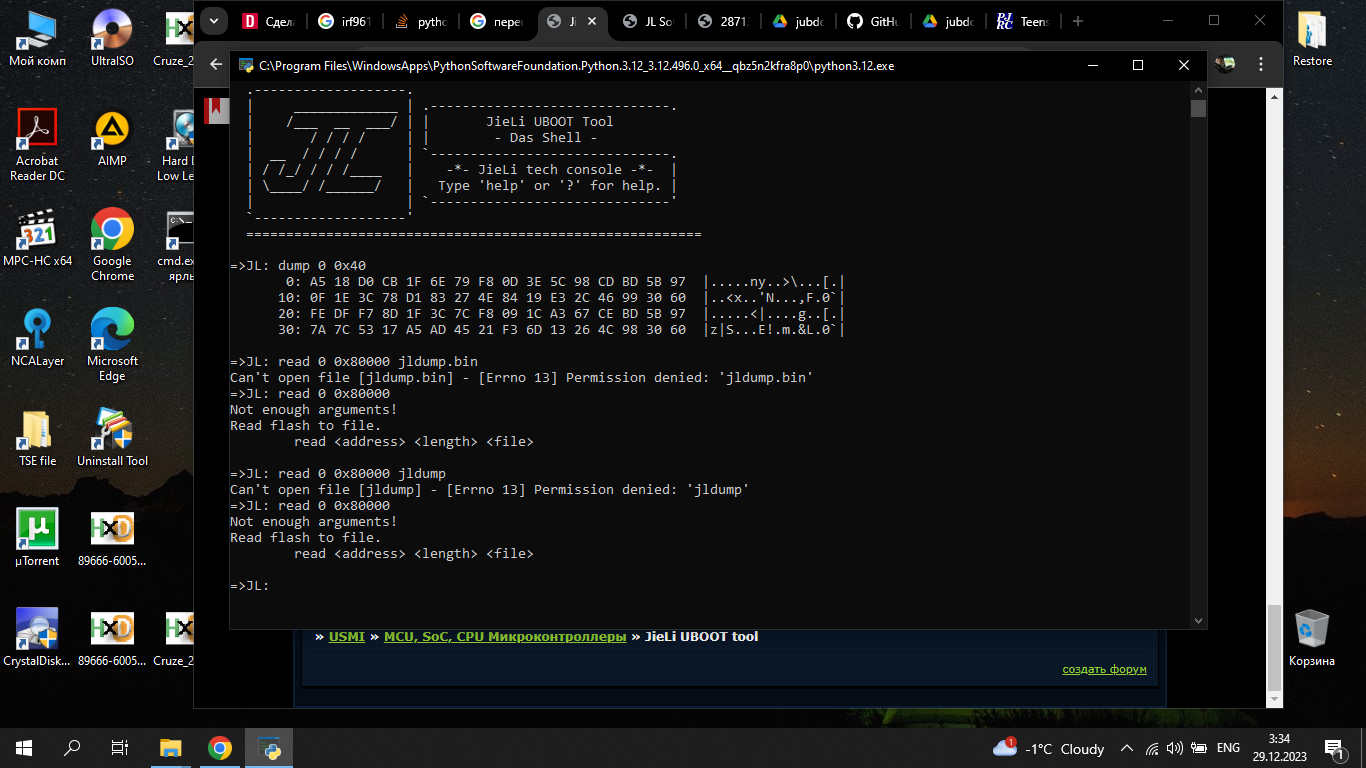Launch µTorrent from the desktop
This screenshot has width=1366, height=768.
point(37,538)
